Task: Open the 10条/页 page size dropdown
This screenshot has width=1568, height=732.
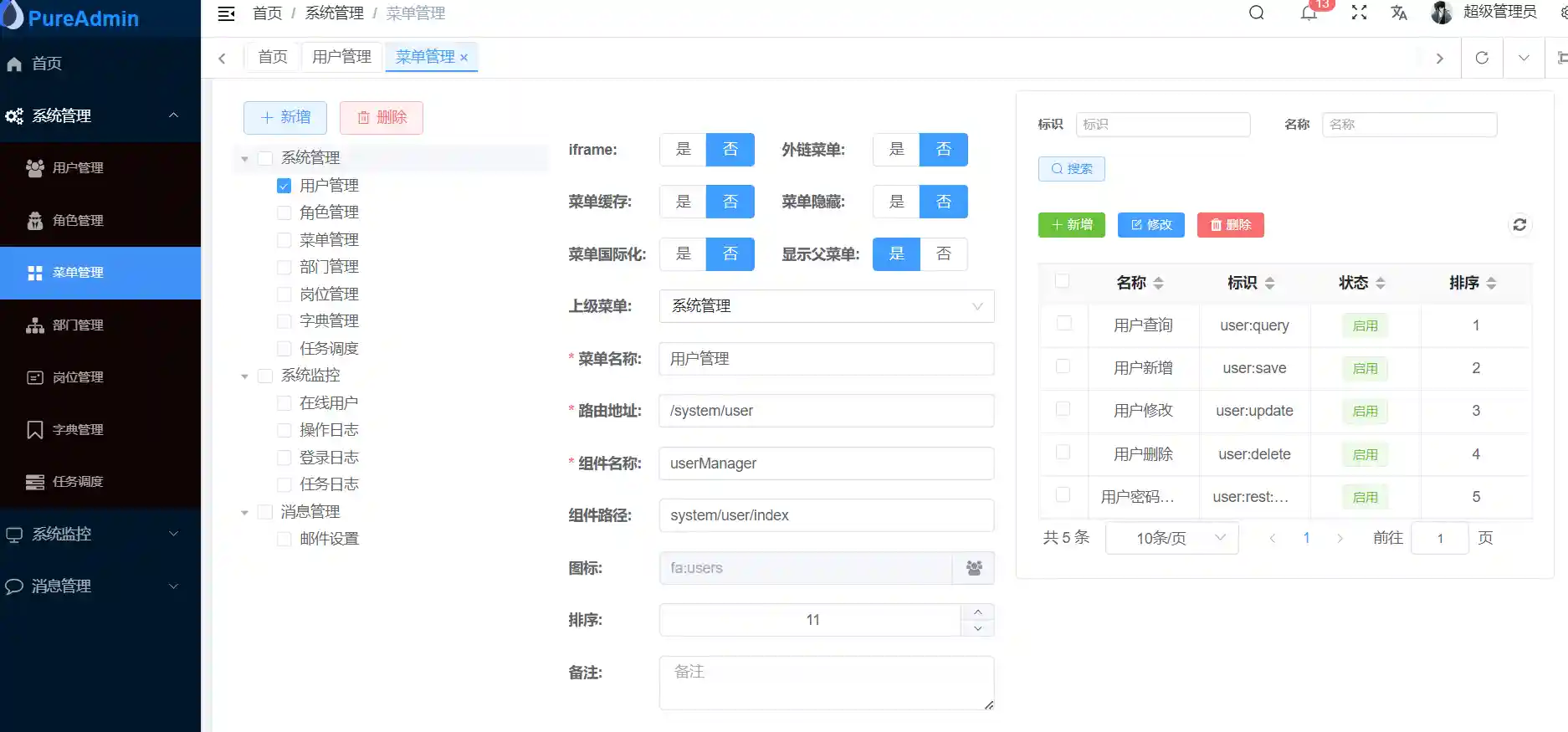Action: point(1171,538)
